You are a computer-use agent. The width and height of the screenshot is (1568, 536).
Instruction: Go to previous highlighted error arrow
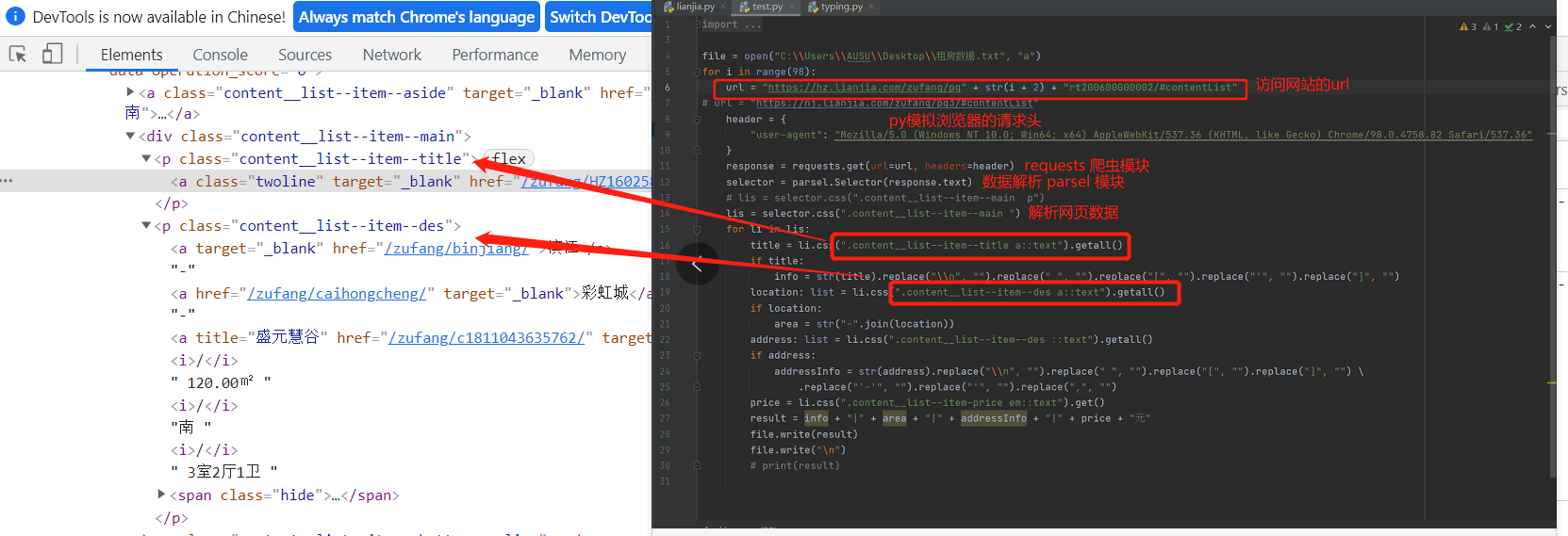1533,26
